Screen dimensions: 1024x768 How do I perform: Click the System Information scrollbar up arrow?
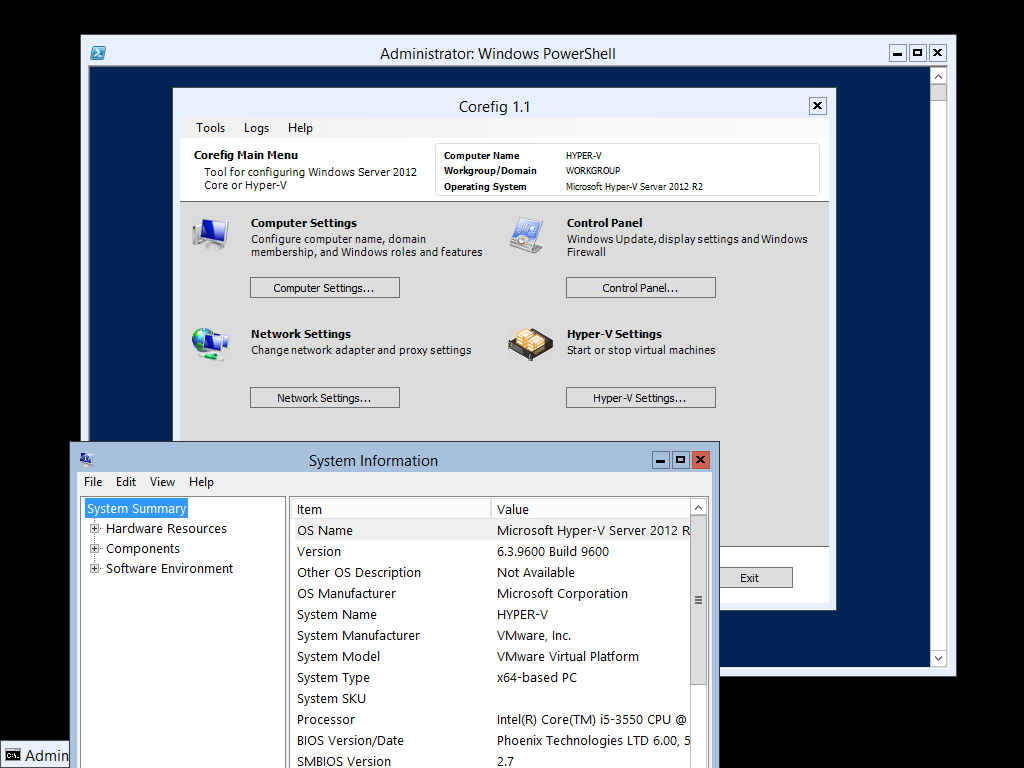pyautogui.click(x=698, y=507)
